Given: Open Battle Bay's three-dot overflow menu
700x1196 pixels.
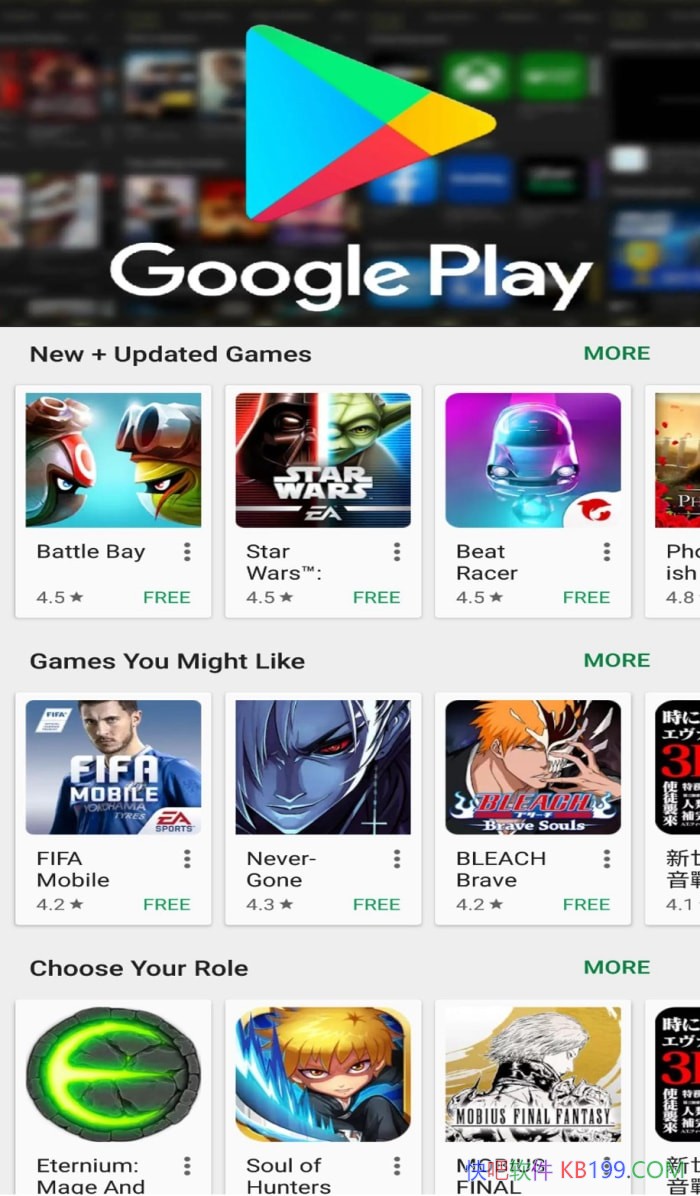Looking at the screenshot, I should 187,552.
